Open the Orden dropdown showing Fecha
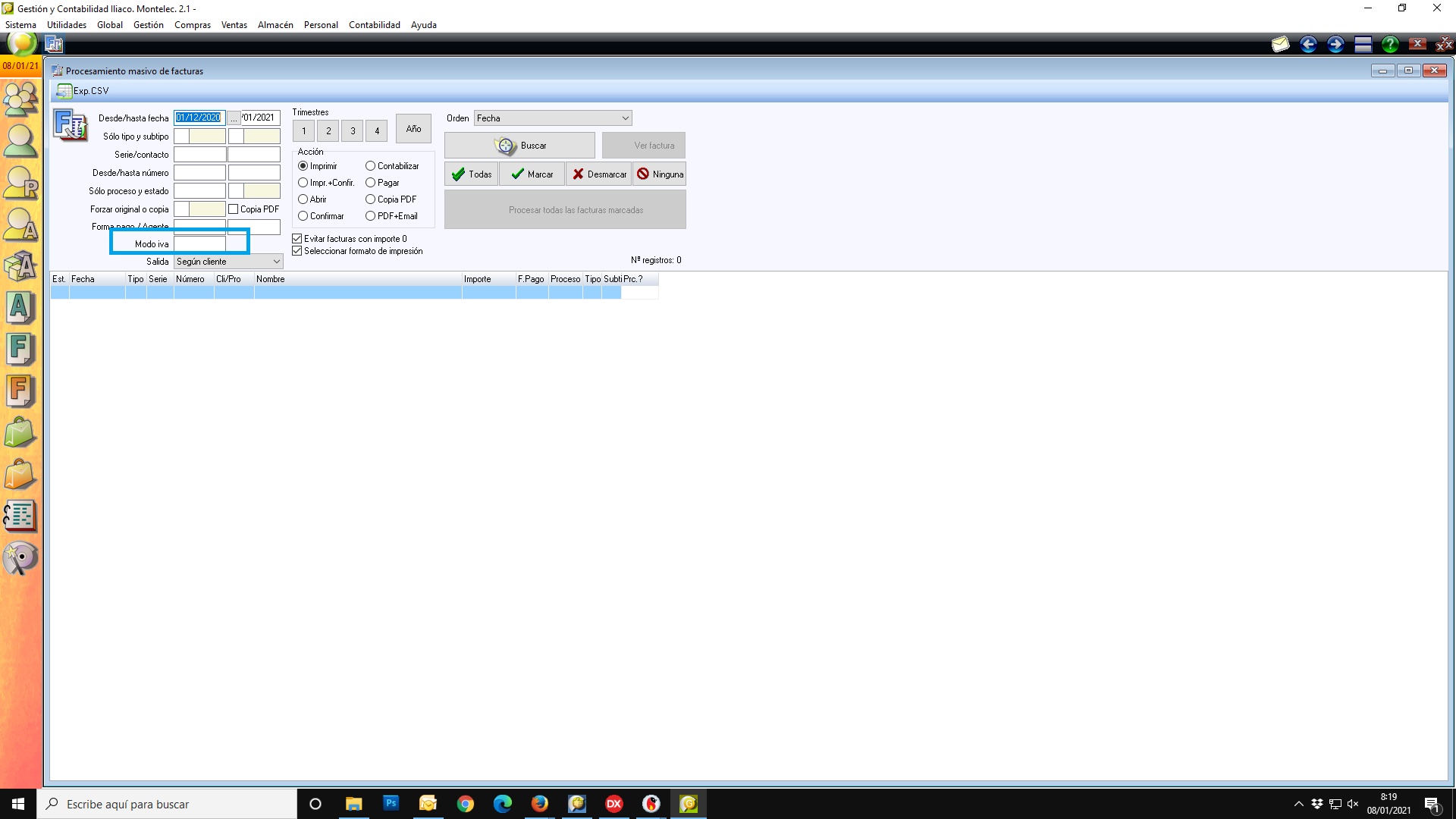This screenshot has width=1456, height=819. click(x=553, y=118)
